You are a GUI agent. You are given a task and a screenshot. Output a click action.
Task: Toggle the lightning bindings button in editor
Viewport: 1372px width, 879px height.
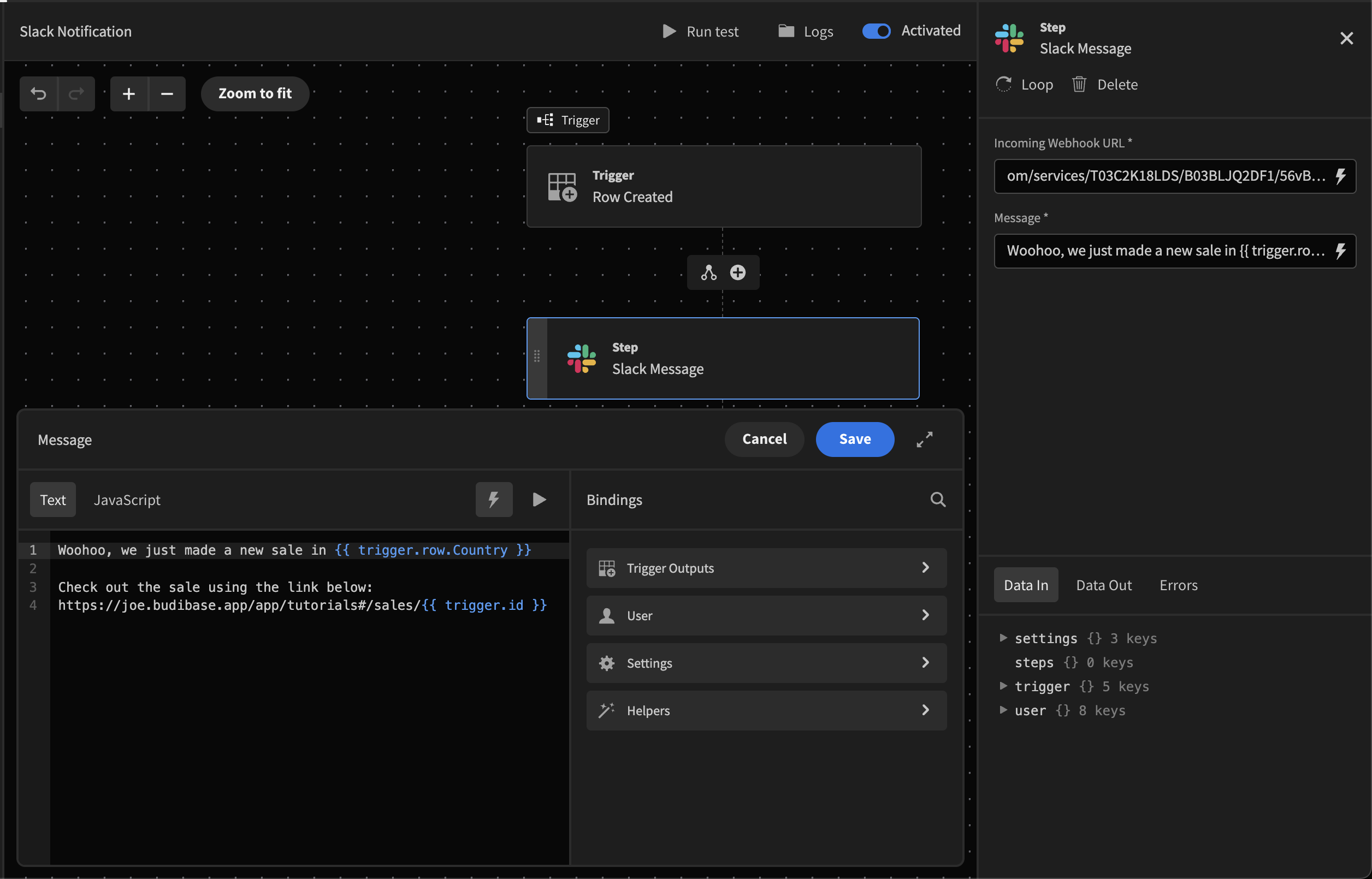click(x=494, y=500)
